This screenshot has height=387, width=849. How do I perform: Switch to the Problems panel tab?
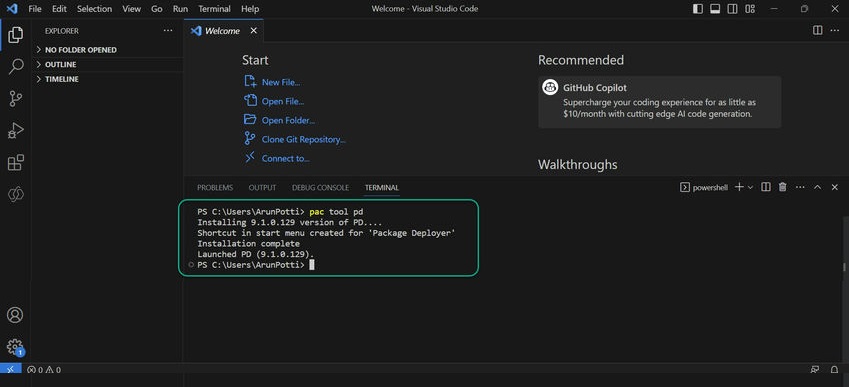(215, 187)
